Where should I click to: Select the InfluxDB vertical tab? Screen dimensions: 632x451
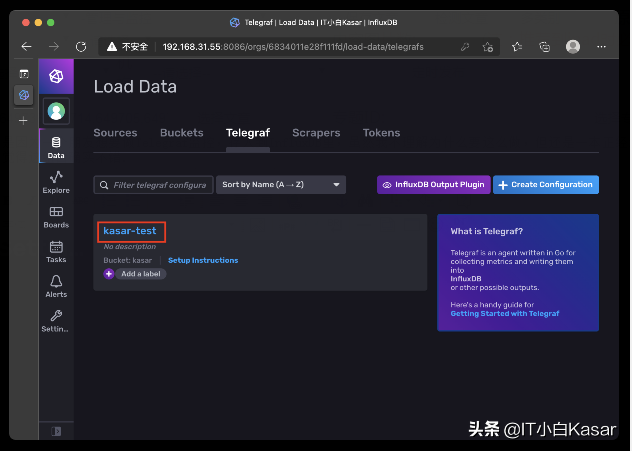tap(24, 95)
